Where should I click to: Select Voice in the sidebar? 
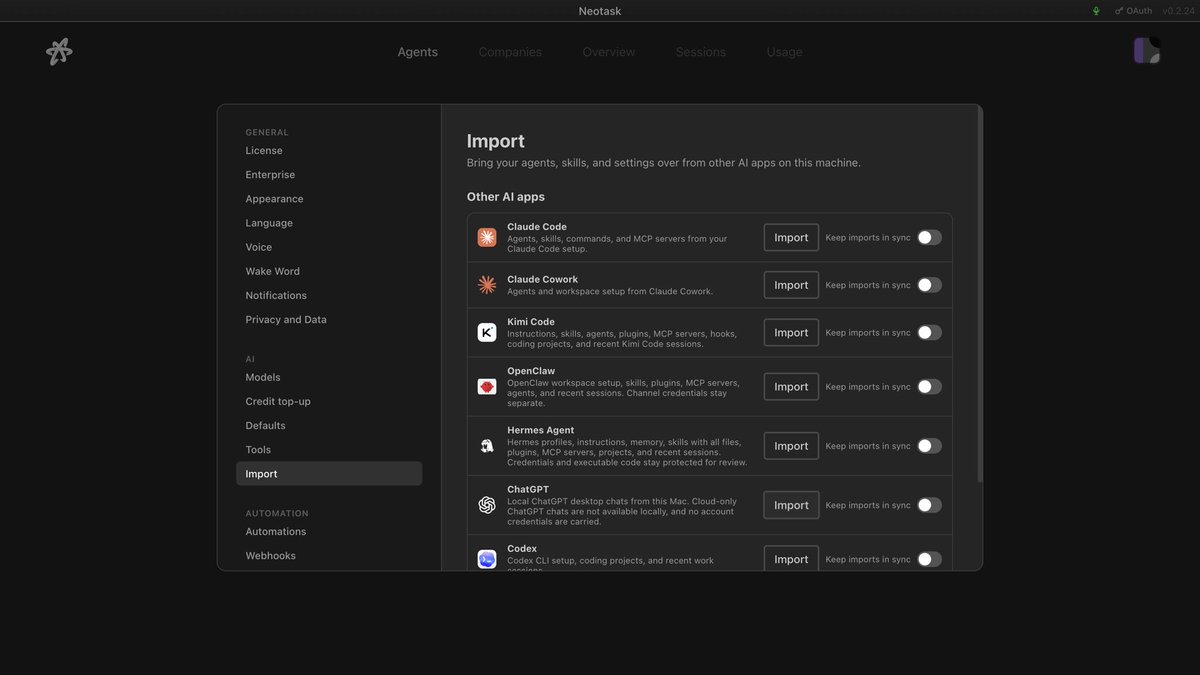click(x=329, y=247)
